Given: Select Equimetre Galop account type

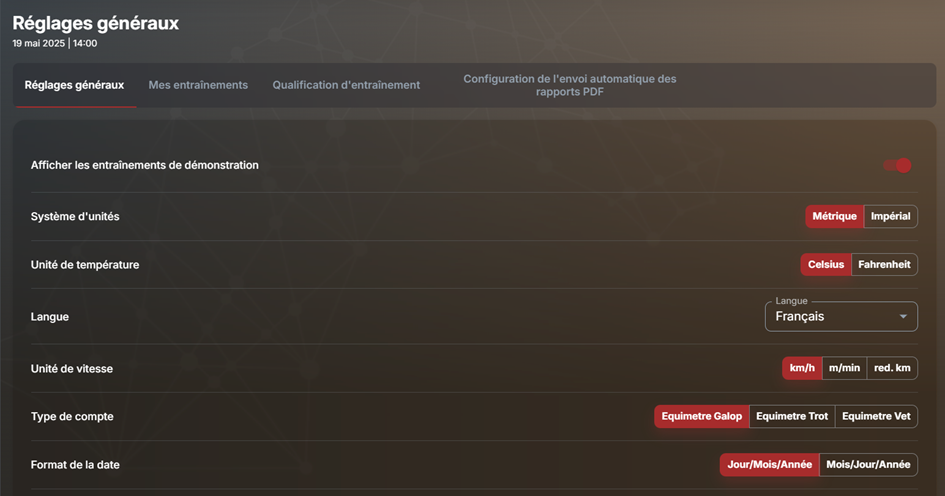Looking at the screenshot, I should coord(702,416).
